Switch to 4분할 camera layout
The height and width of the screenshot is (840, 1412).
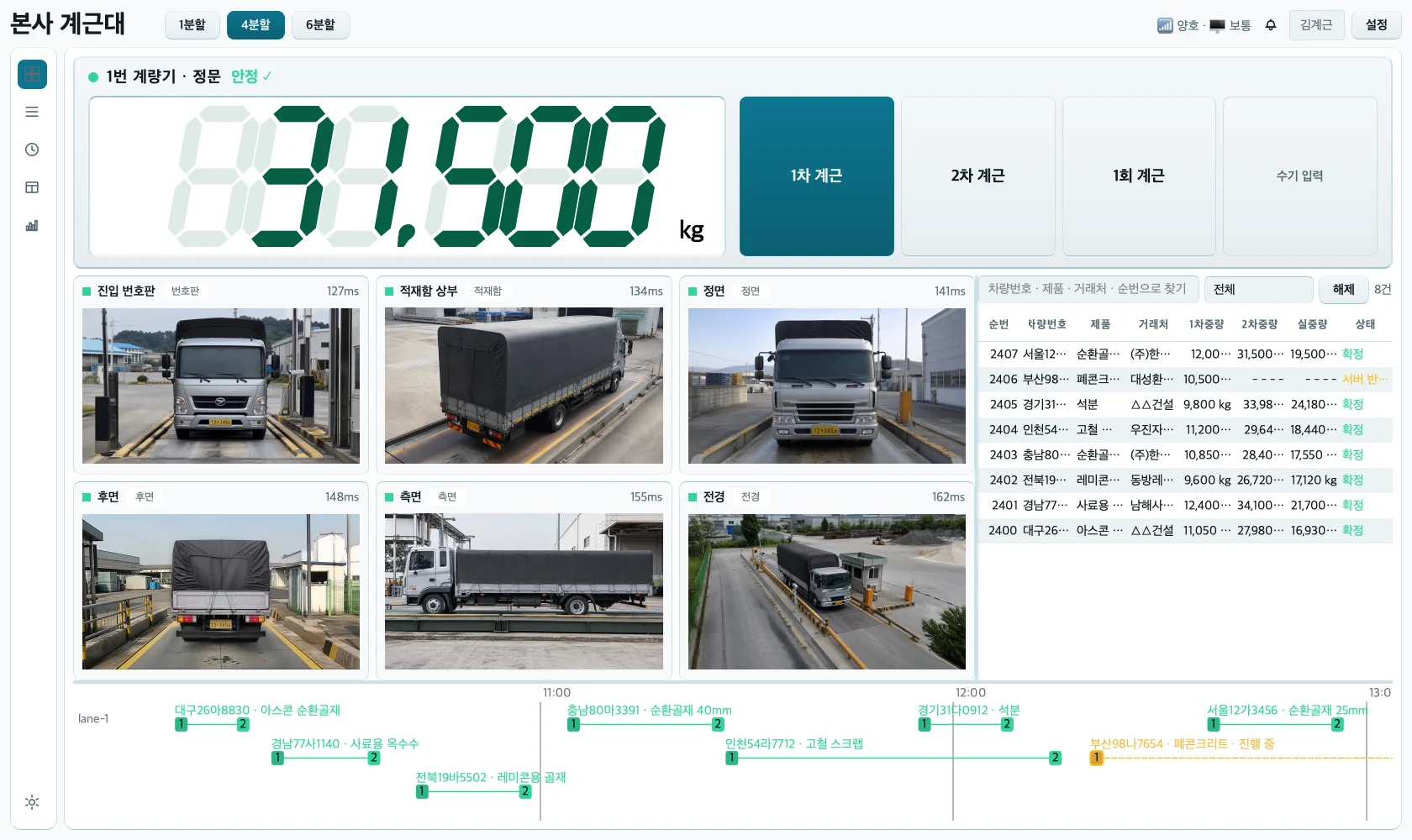pyautogui.click(x=256, y=25)
